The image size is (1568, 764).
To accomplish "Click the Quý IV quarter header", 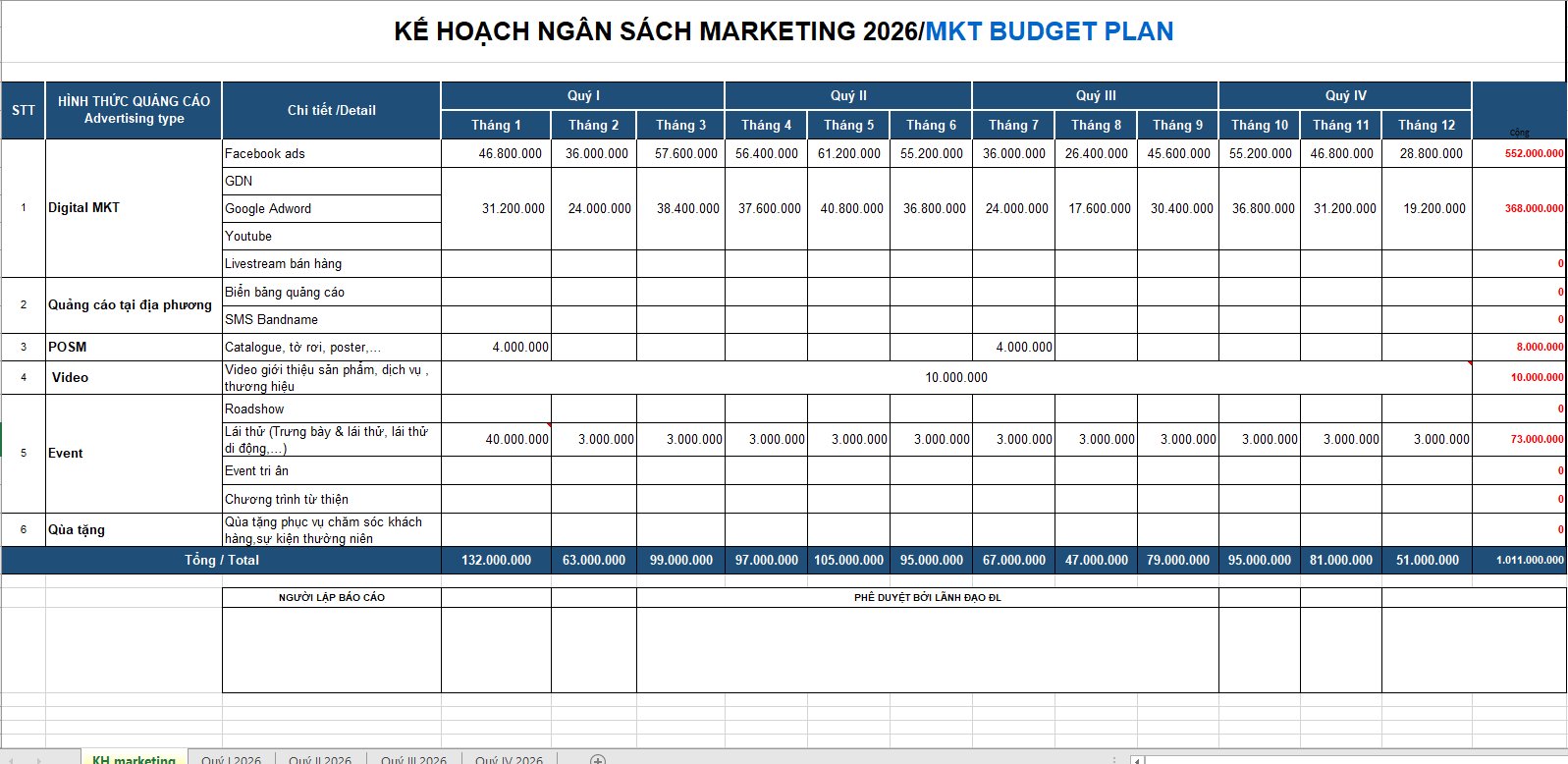I will 1345,95.
